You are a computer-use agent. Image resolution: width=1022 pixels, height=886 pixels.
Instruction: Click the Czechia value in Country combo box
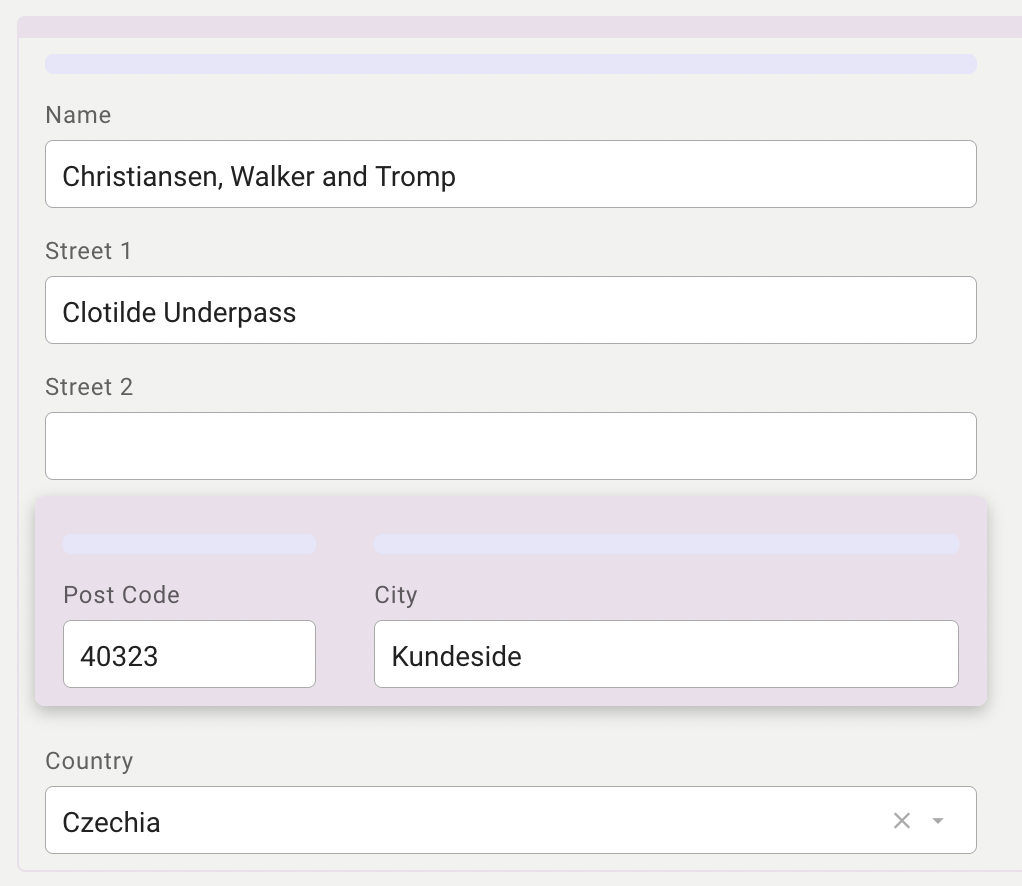[x=111, y=823]
